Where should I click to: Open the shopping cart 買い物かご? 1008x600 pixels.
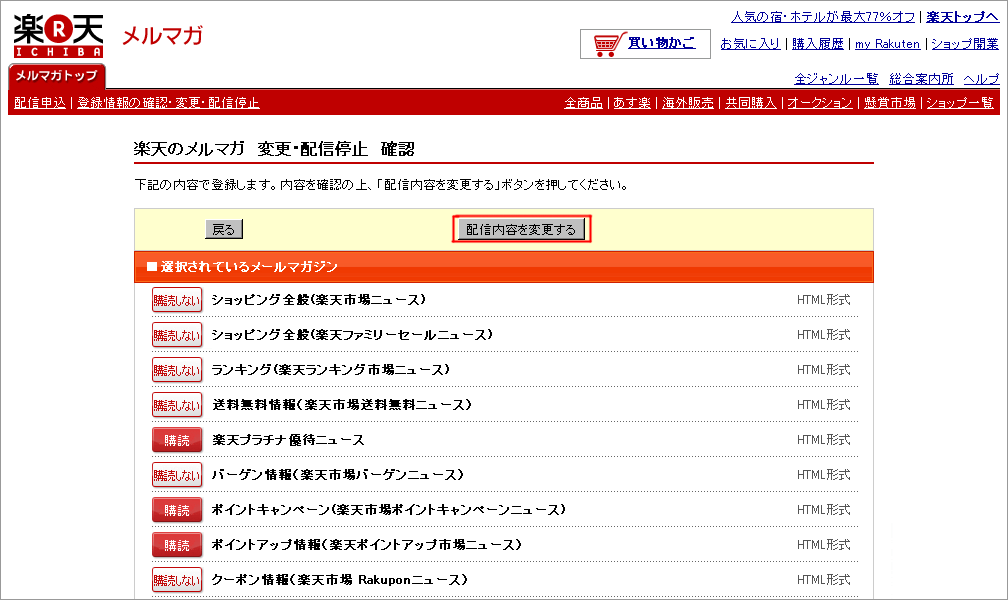pos(645,44)
